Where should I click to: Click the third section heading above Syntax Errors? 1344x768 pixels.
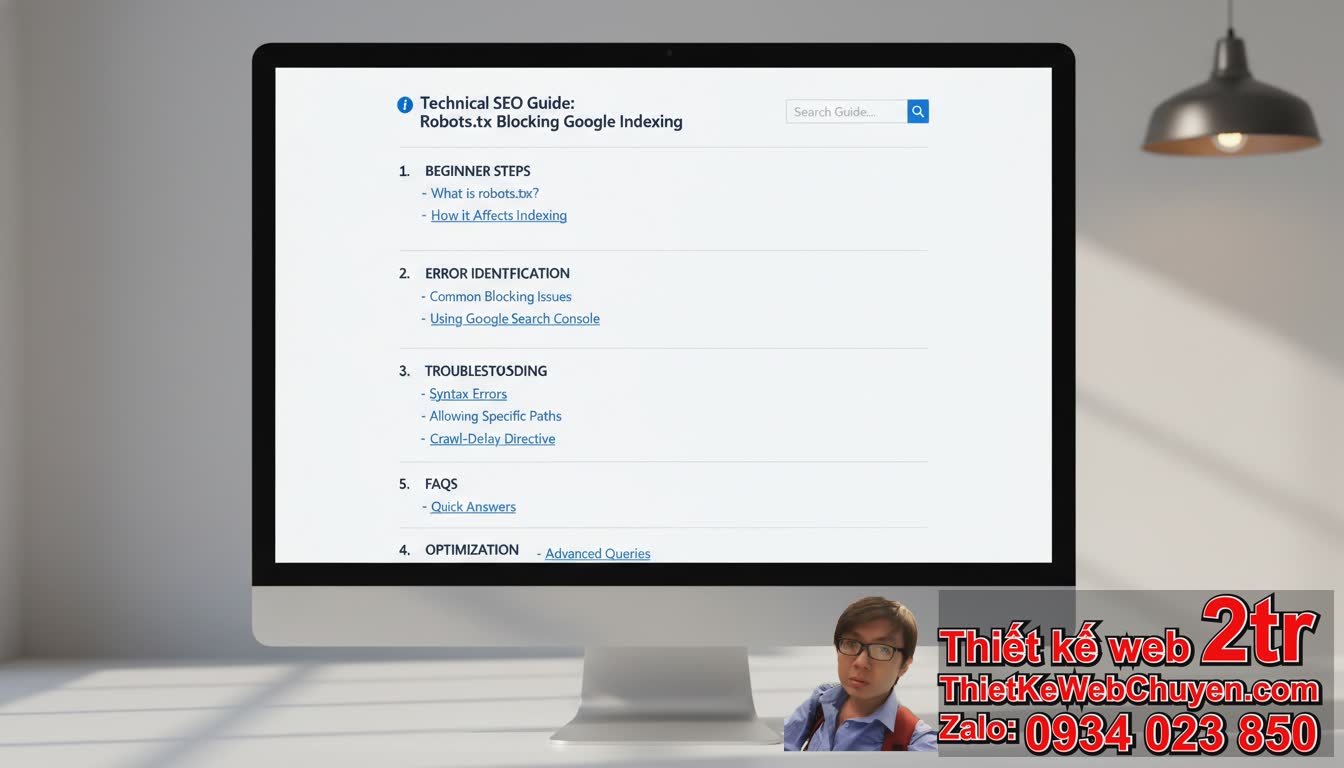(x=485, y=371)
